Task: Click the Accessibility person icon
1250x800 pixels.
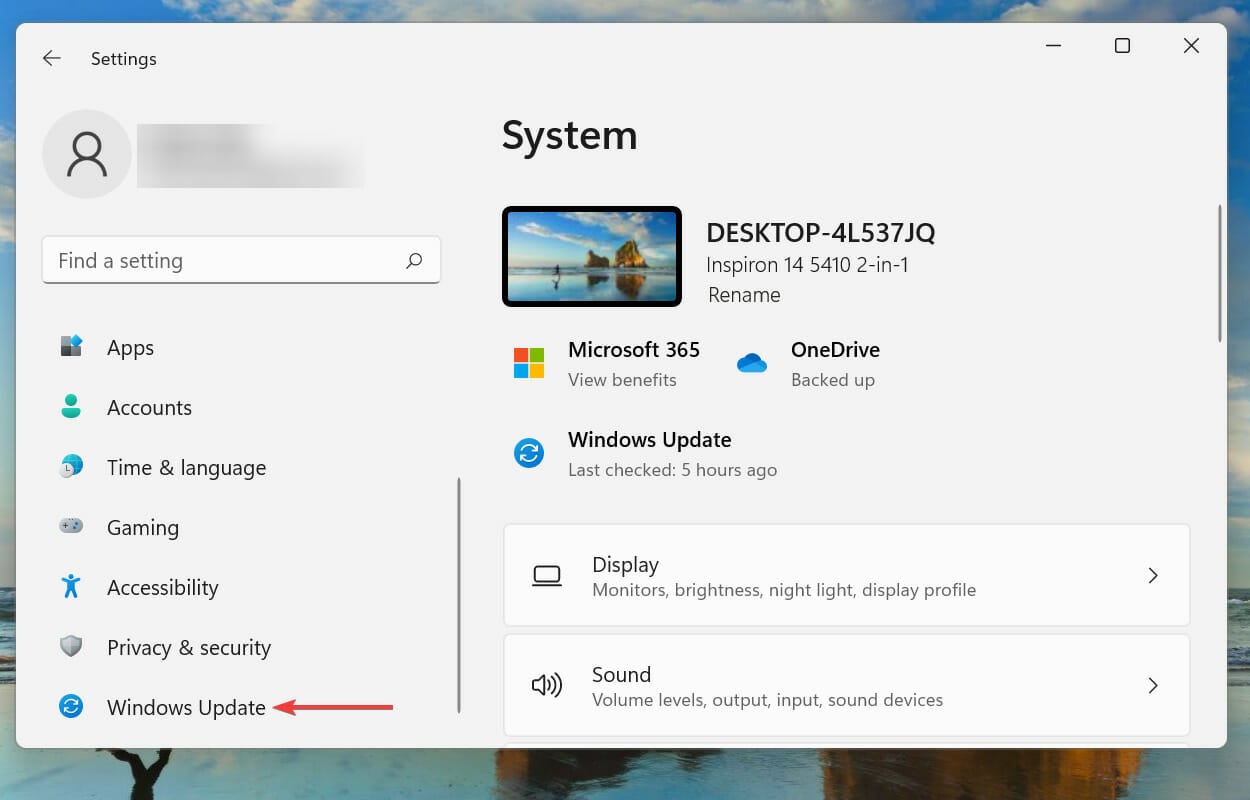Action: [71, 587]
